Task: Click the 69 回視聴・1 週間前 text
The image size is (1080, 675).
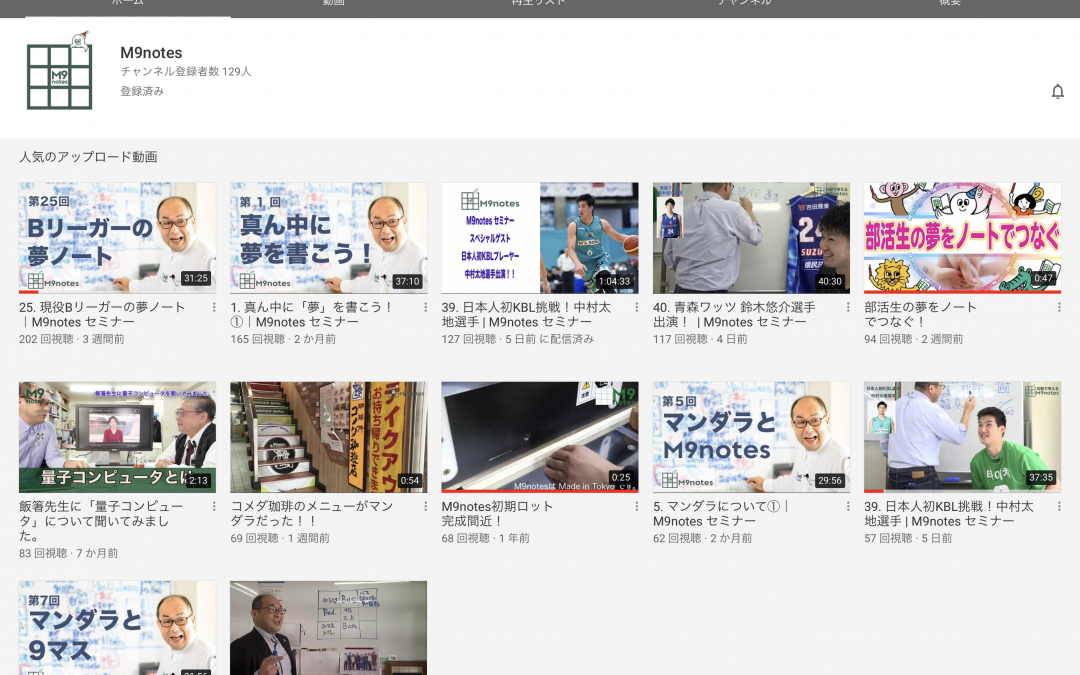Action: [280, 538]
